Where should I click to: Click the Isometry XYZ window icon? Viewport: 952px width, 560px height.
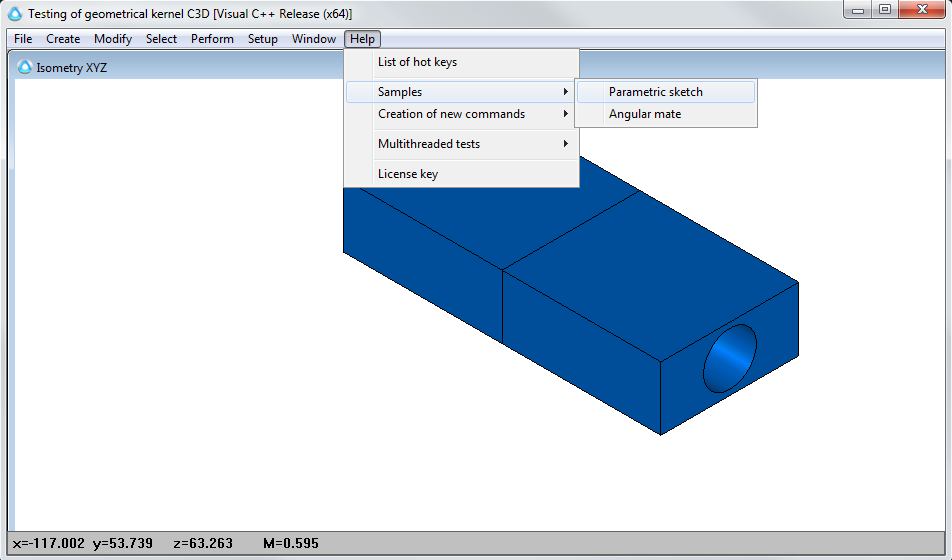pyautogui.click(x=24, y=67)
